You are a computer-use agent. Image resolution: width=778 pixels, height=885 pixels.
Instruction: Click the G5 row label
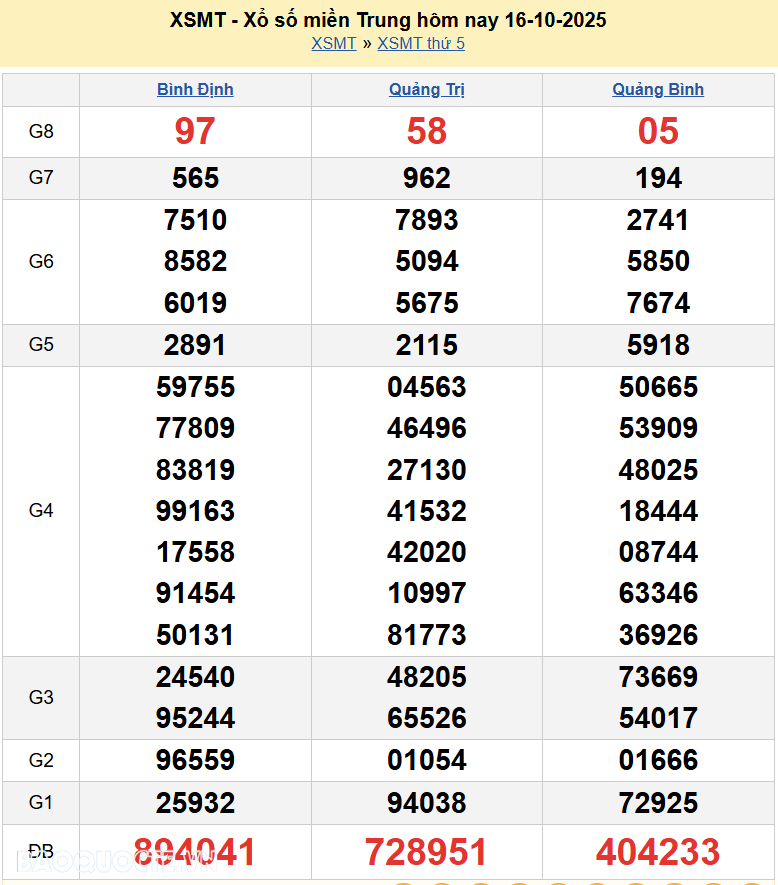click(41, 345)
